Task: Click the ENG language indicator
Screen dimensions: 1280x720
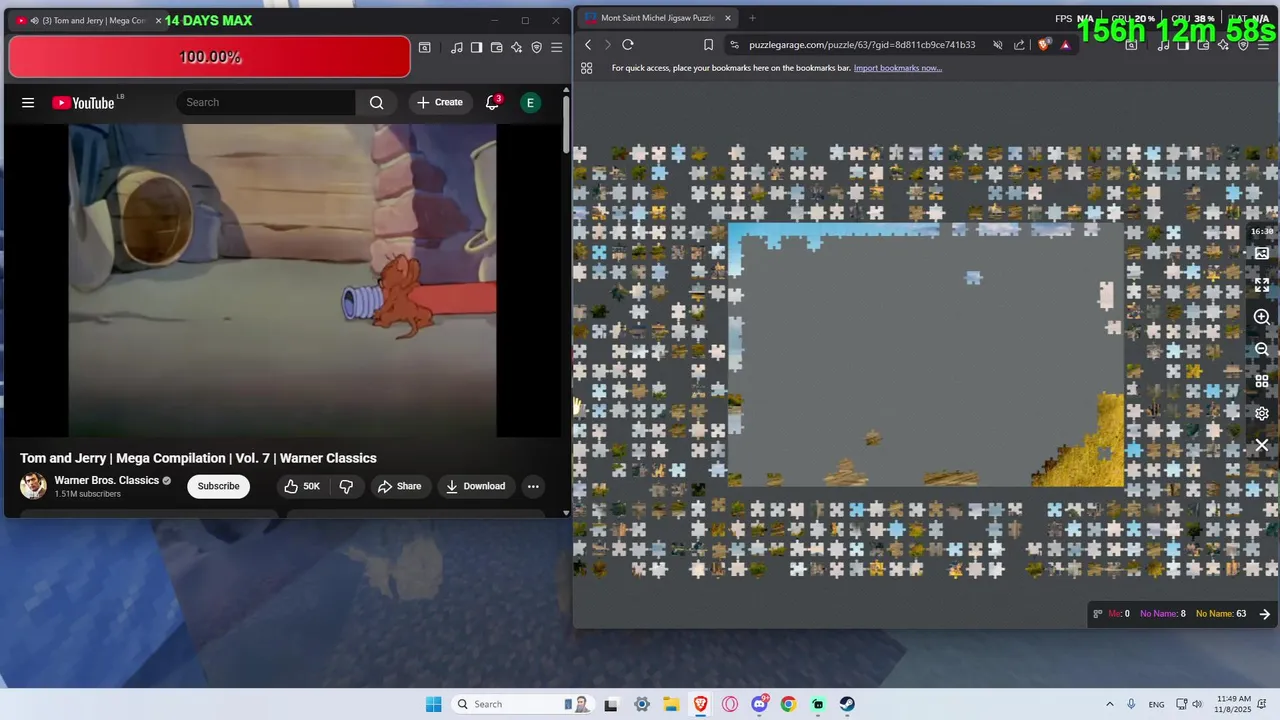Action: 1156,704
